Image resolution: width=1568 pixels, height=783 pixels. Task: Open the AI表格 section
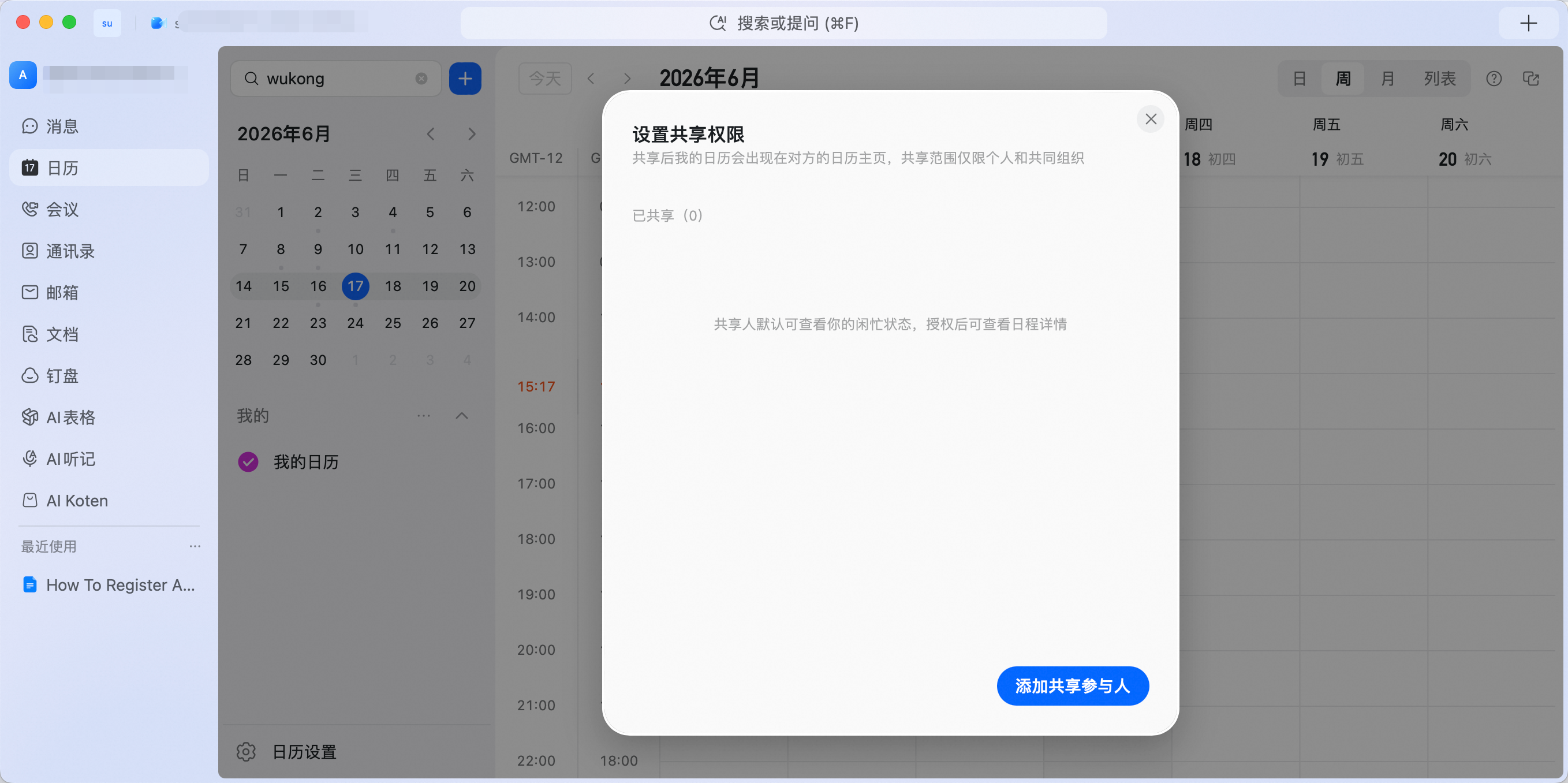click(109, 417)
